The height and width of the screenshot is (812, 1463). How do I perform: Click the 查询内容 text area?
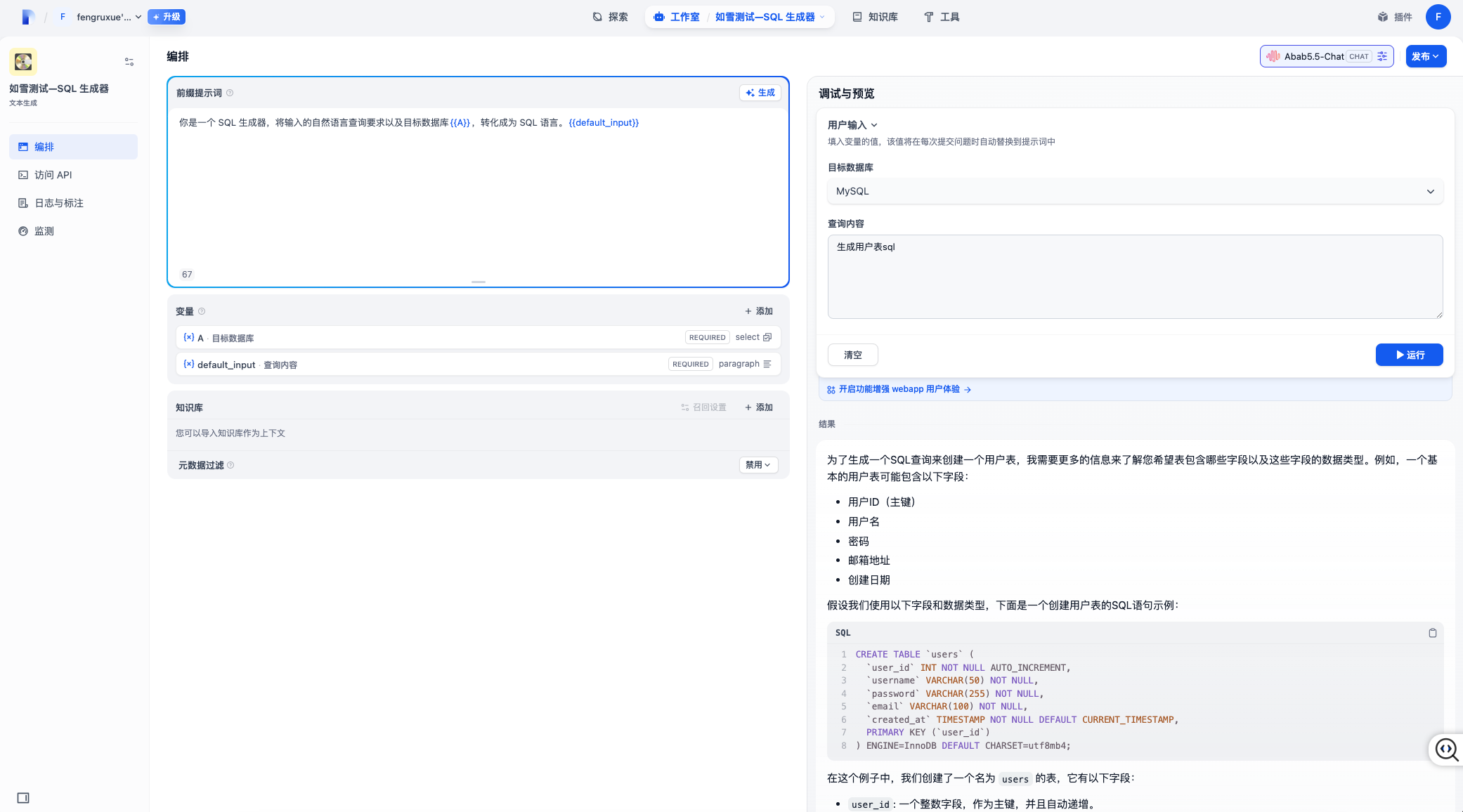coord(1135,277)
